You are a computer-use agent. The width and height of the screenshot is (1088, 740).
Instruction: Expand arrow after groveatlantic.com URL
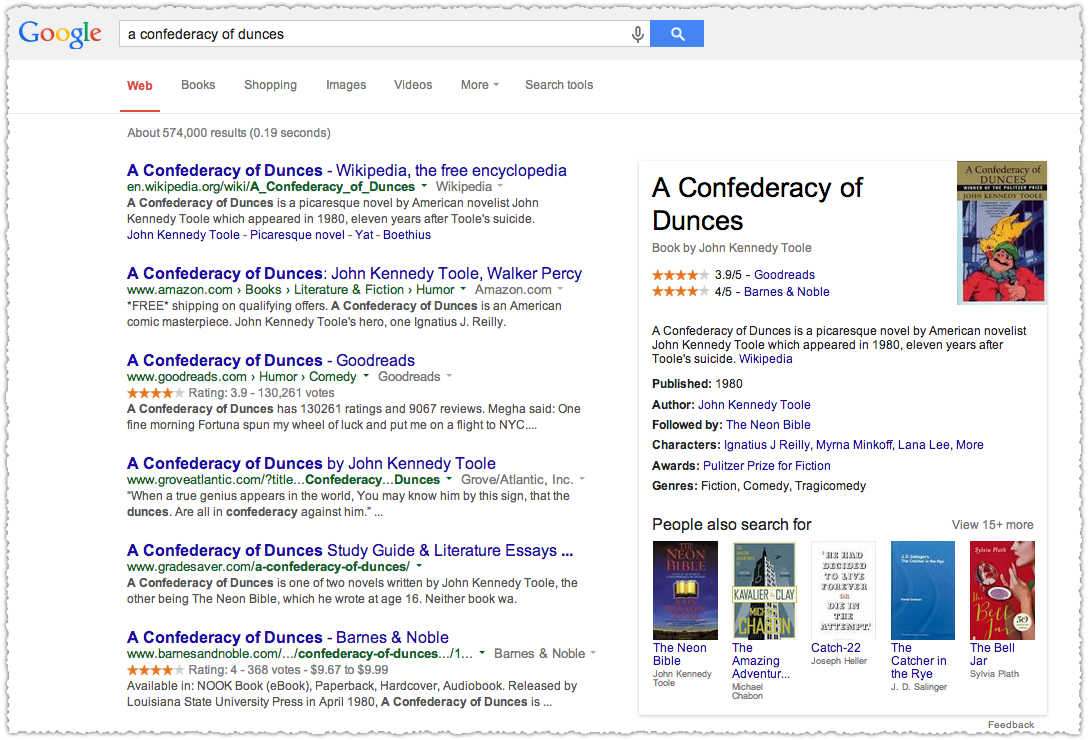tap(448, 479)
